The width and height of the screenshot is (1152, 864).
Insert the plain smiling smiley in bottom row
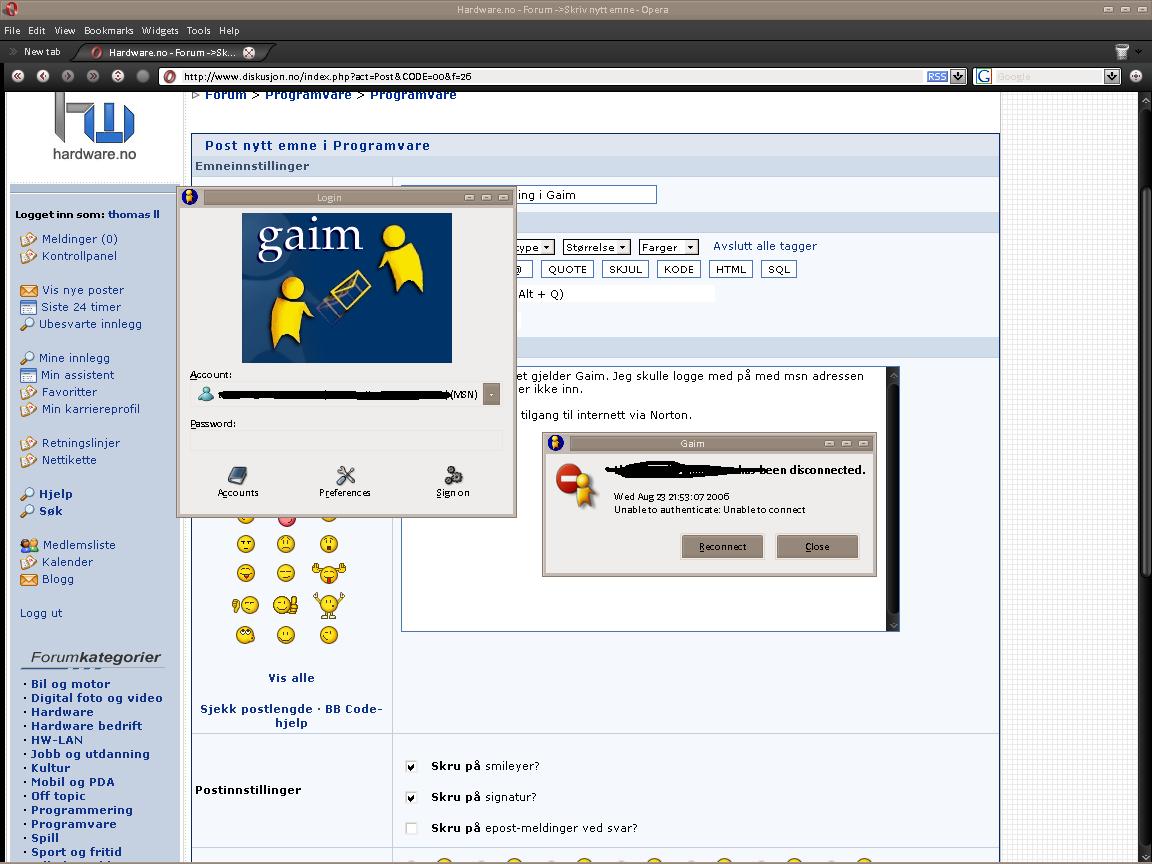pyautogui.click(x=286, y=635)
